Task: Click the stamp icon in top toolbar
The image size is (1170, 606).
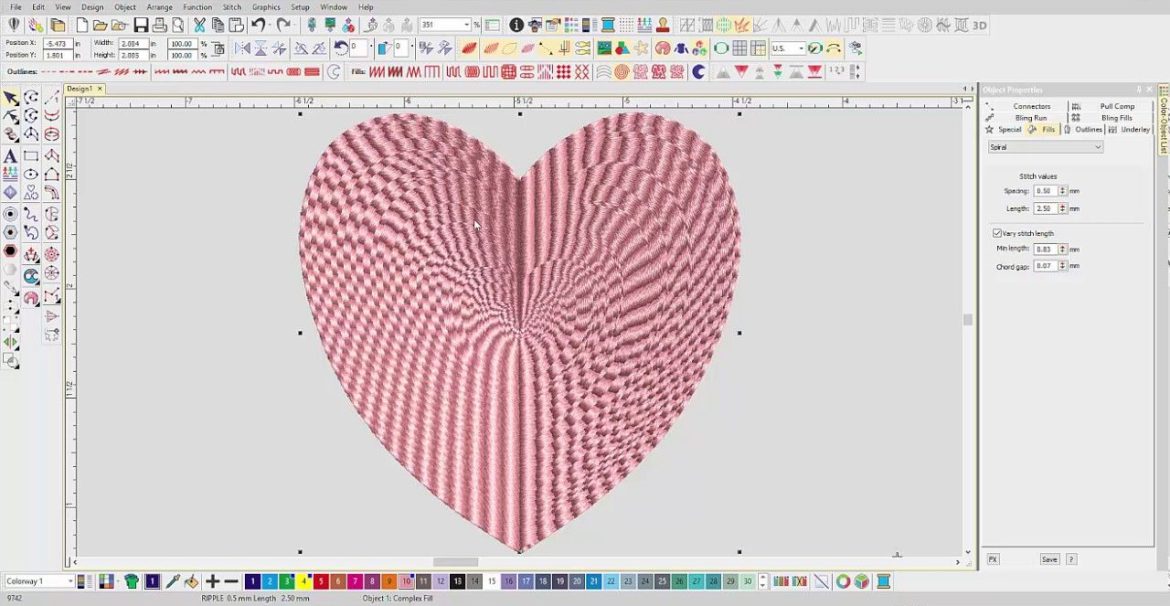Action: [x=663, y=25]
